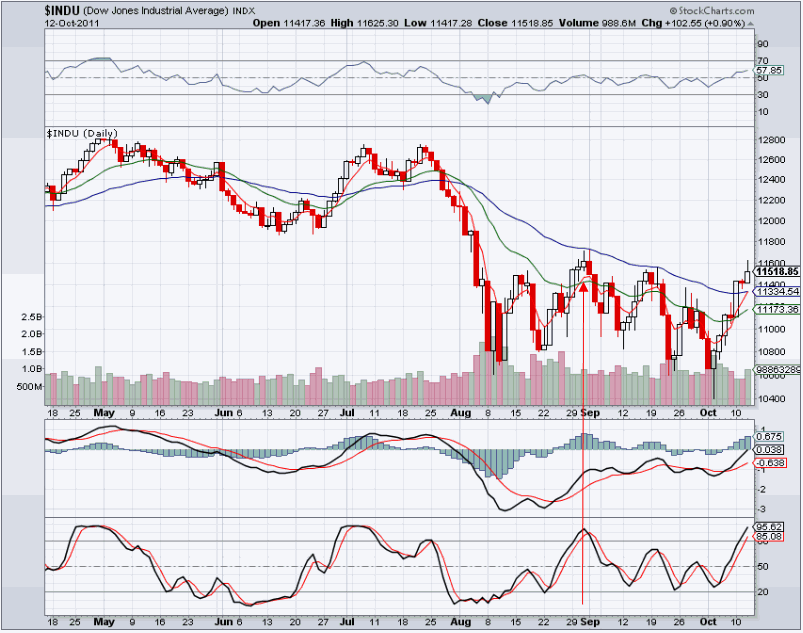Viewport: 803px width, 633px height.
Task: Select the 98863289 volume value label
Action: (777, 370)
